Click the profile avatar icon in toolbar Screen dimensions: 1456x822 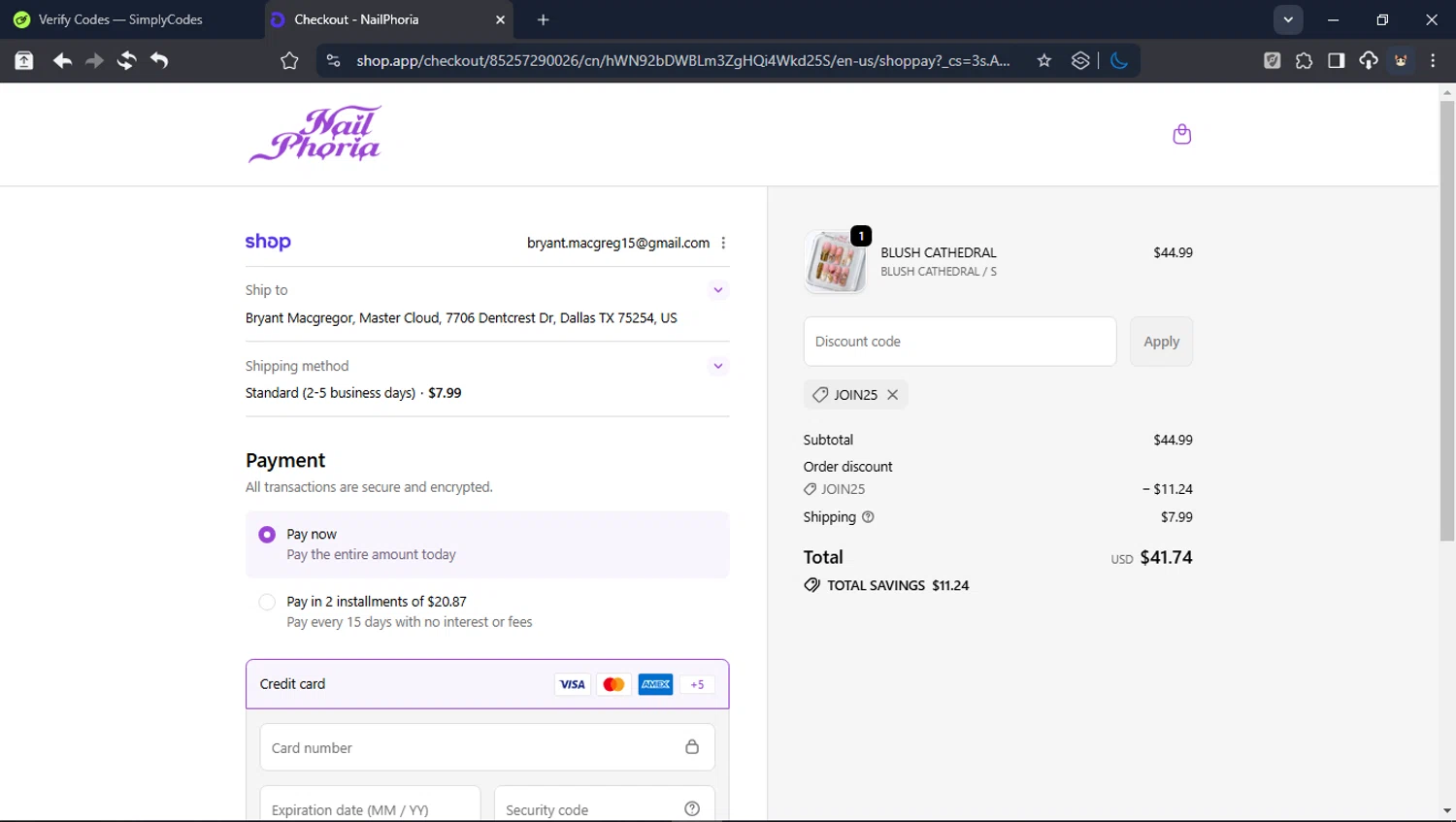point(1401,60)
